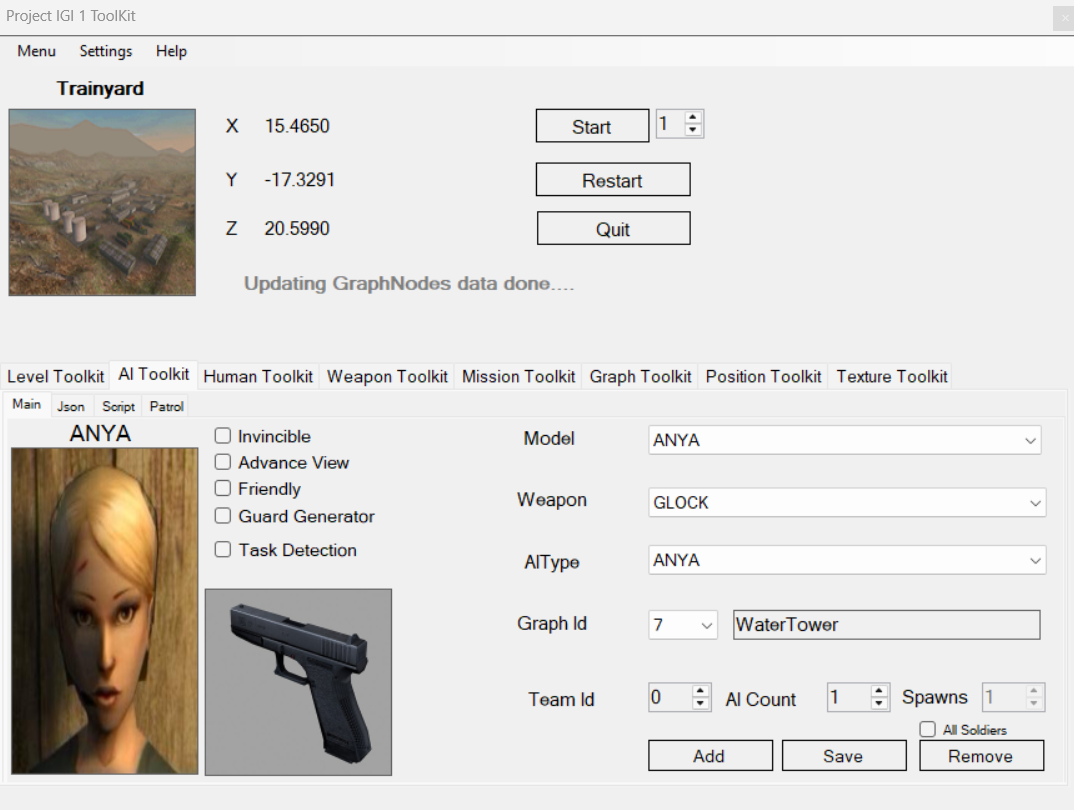
Task: Increase the AI Count value
Action: [879, 691]
